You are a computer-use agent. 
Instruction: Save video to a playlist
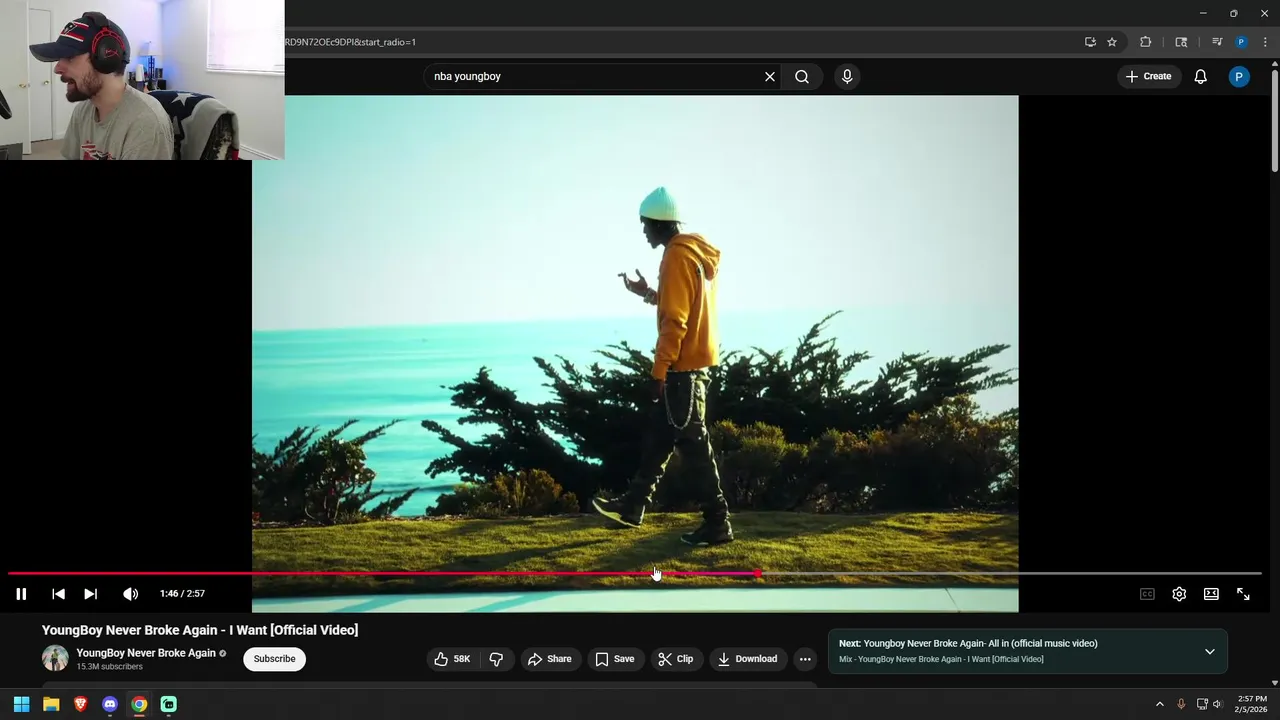pos(615,659)
